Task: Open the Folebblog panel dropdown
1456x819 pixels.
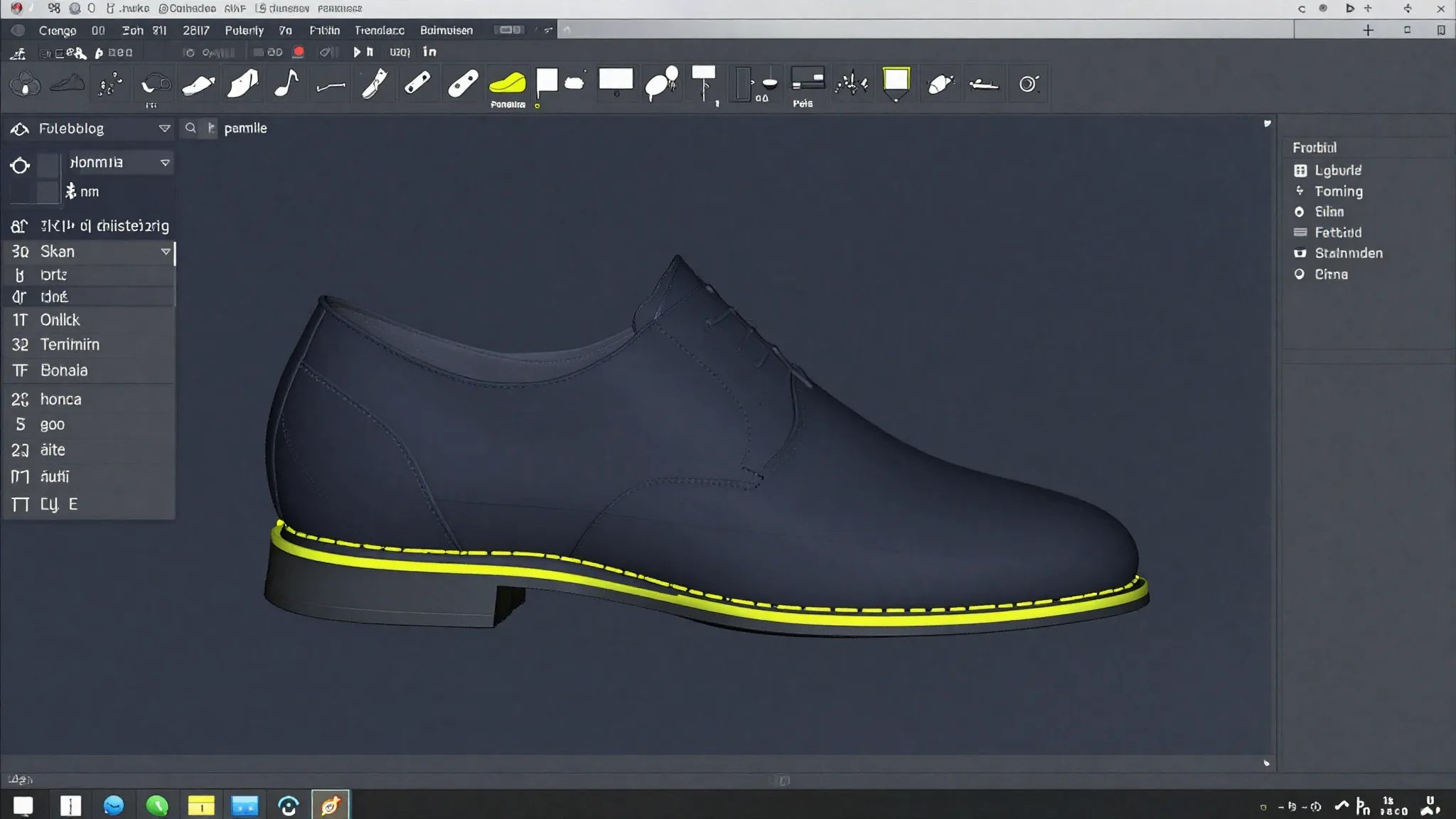Action: [x=165, y=129]
